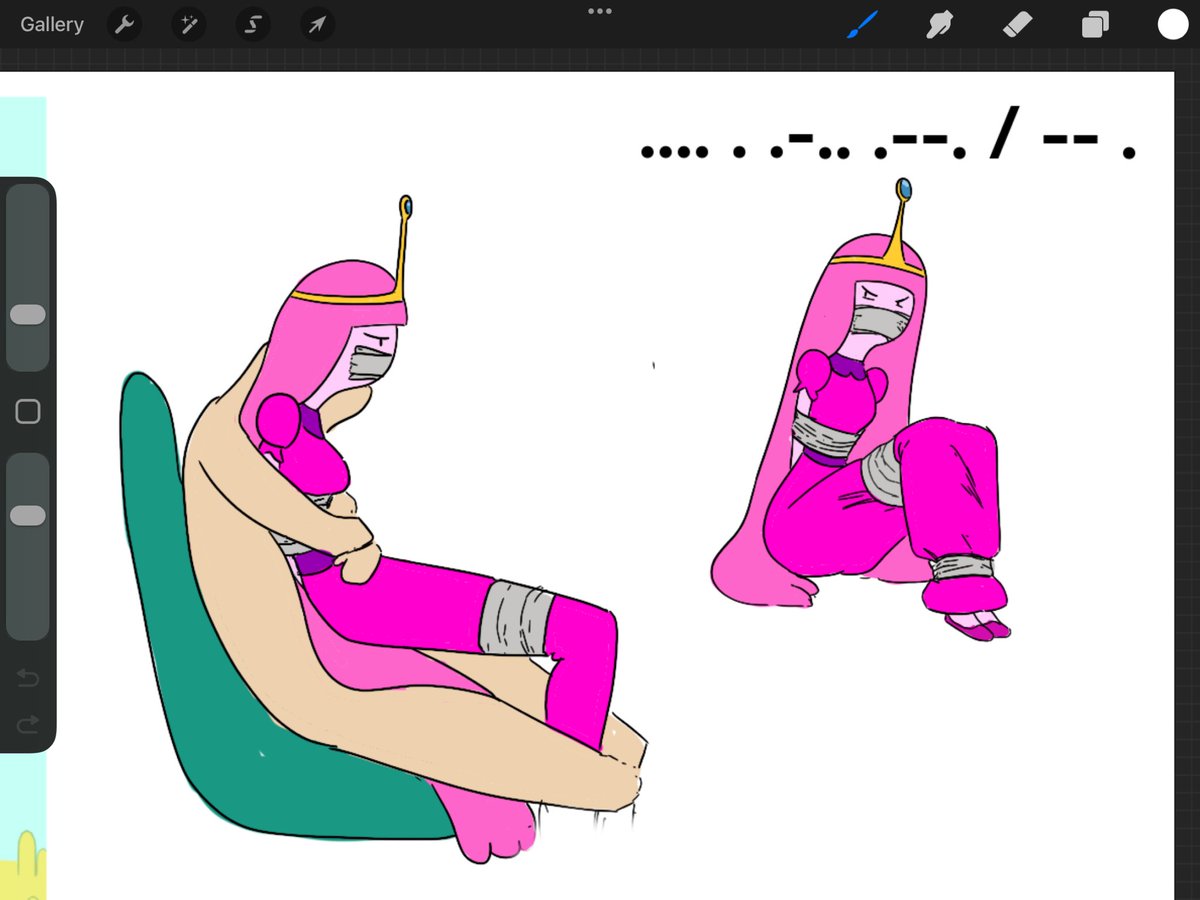
Task: Click the brush opacity slider handle
Action: [x=27, y=516]
